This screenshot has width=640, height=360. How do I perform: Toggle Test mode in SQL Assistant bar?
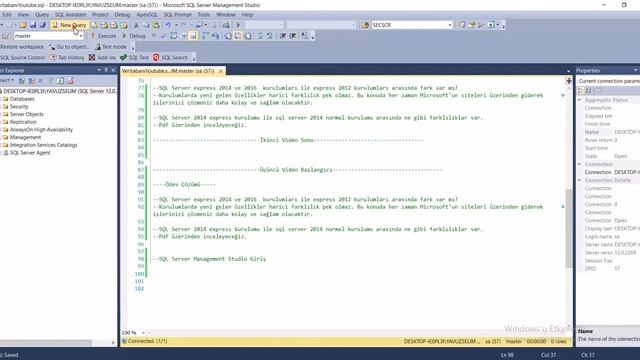[x=111, y=47]
